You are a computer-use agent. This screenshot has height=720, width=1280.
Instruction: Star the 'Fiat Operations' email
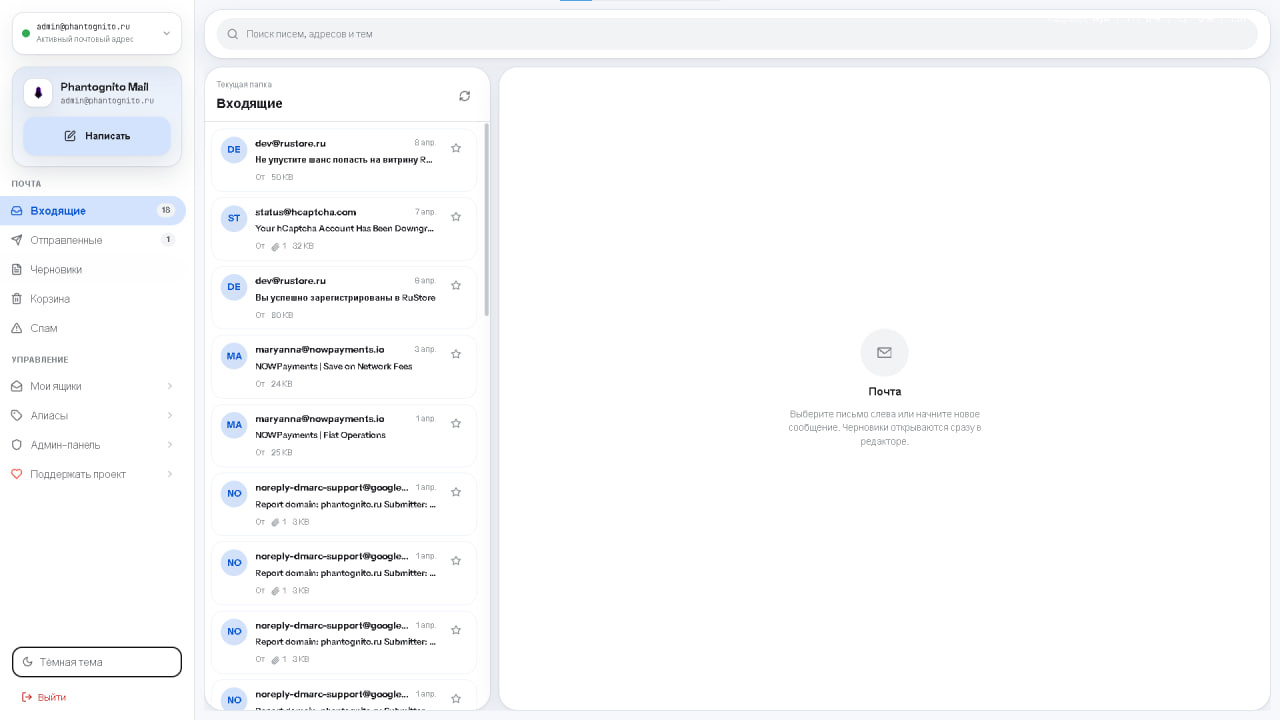point(456,423)
